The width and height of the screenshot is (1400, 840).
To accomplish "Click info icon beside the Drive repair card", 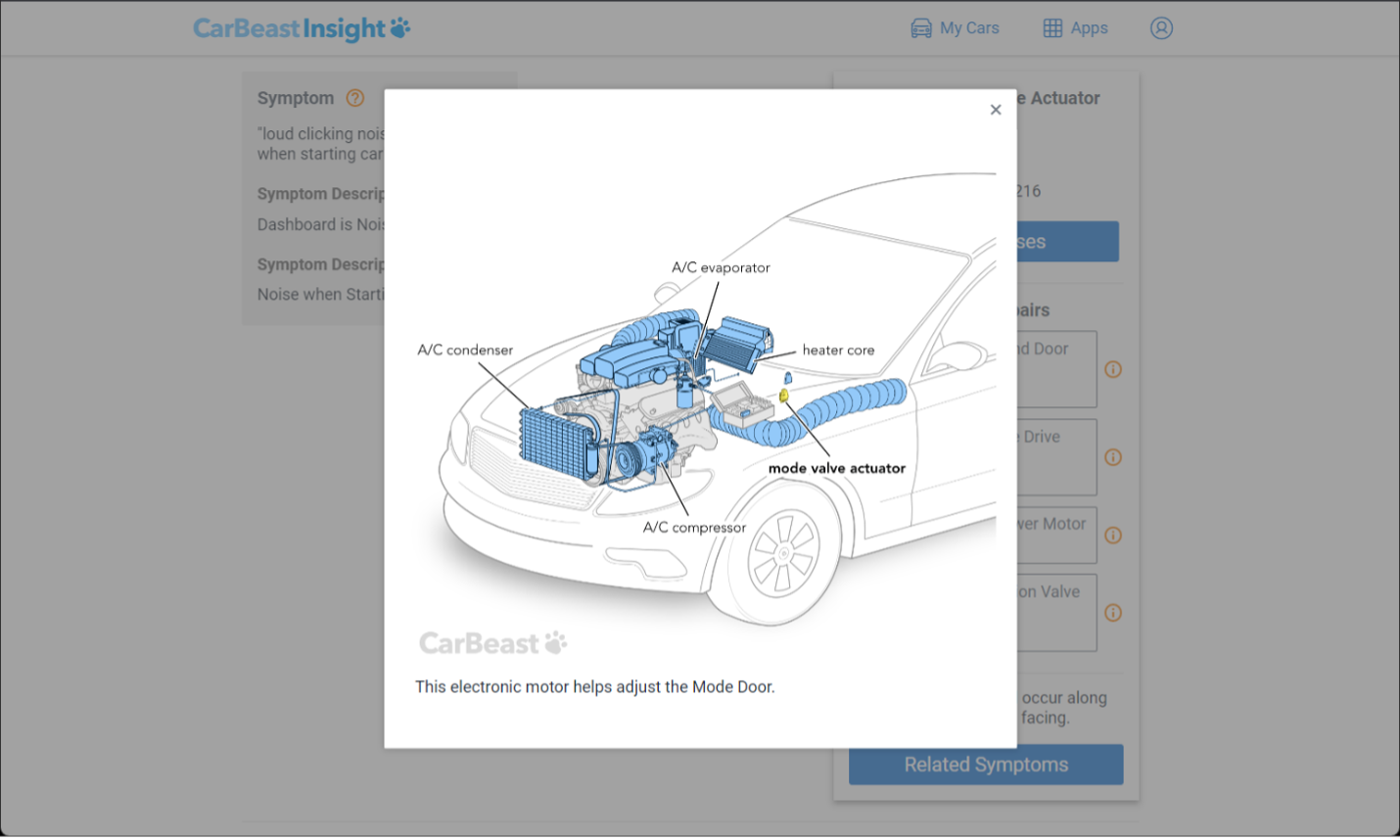I will [1113, 457].
